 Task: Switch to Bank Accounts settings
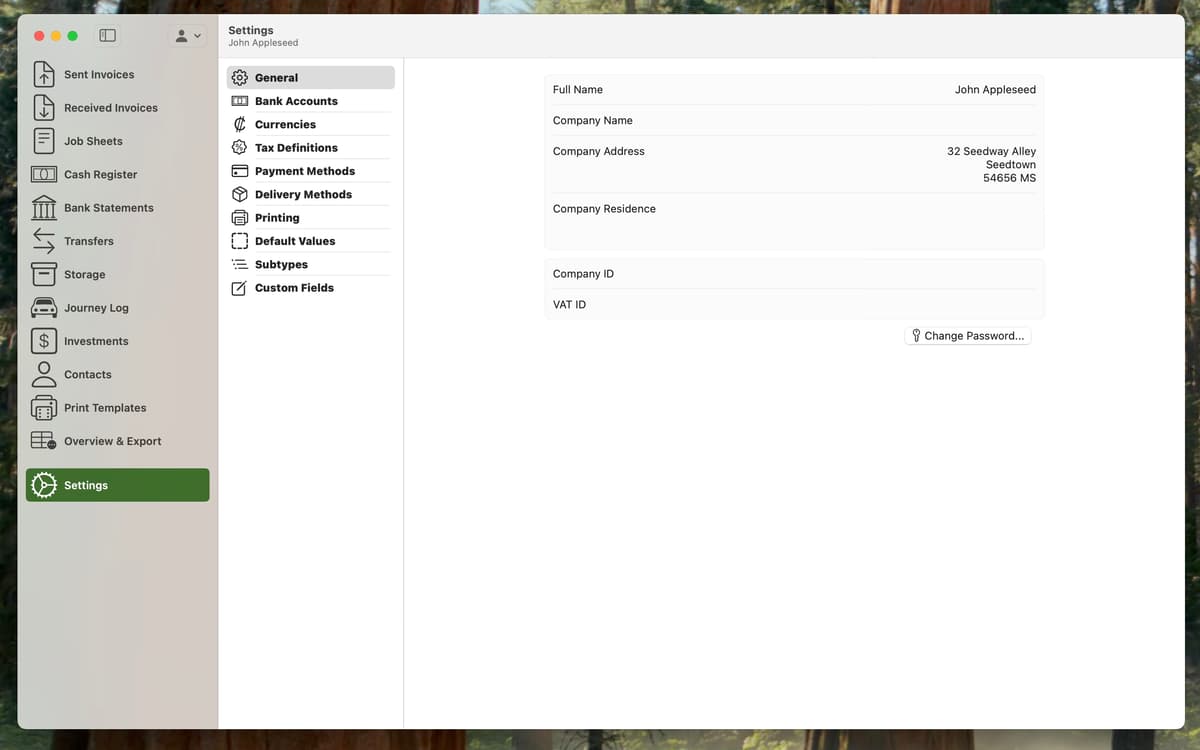[296, 101]
